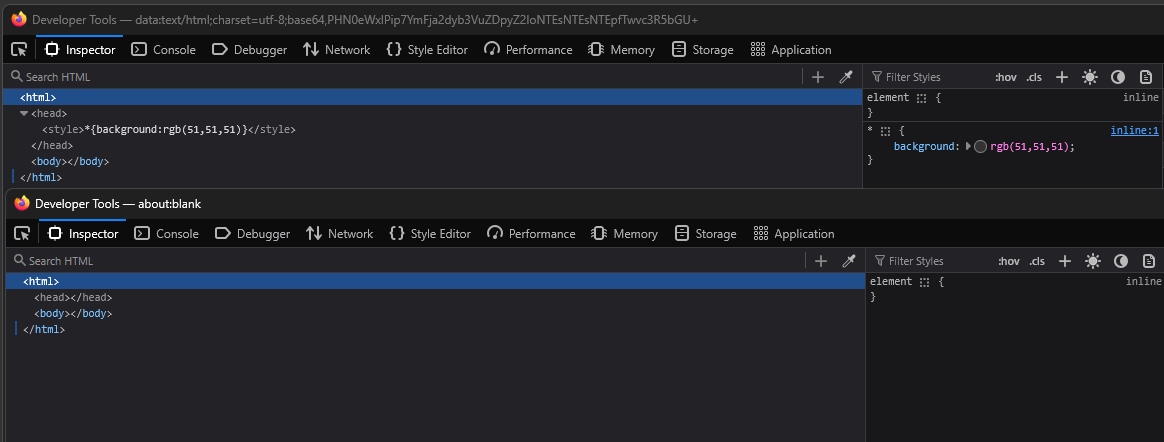The height and width of the screenshot is (442, 1164).
Task: Show .cls class panel in top Rules view
Action: (x=1035, y=77)
